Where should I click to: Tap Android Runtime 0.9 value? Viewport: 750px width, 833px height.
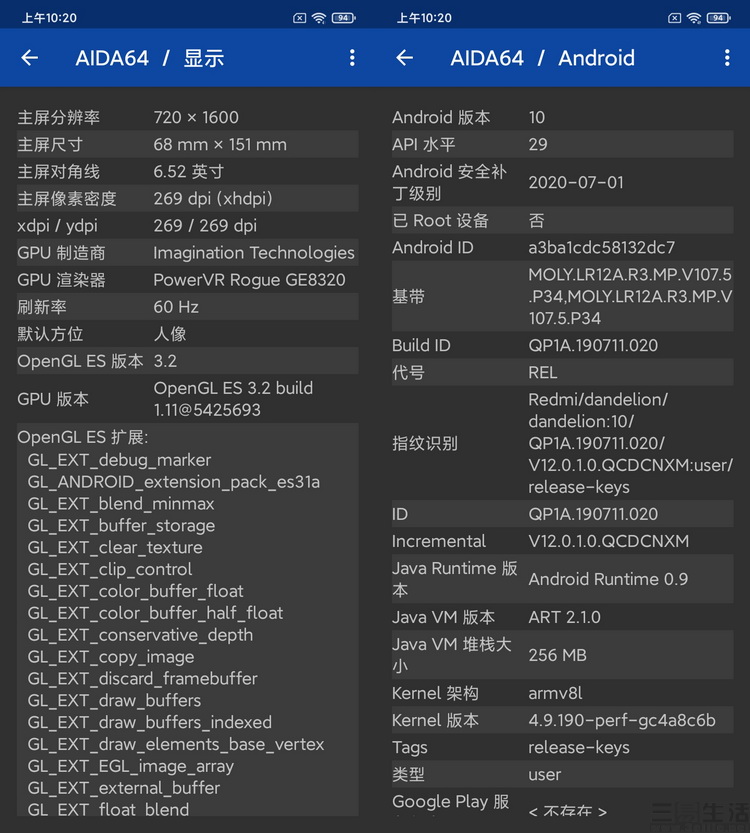[608, 579]
